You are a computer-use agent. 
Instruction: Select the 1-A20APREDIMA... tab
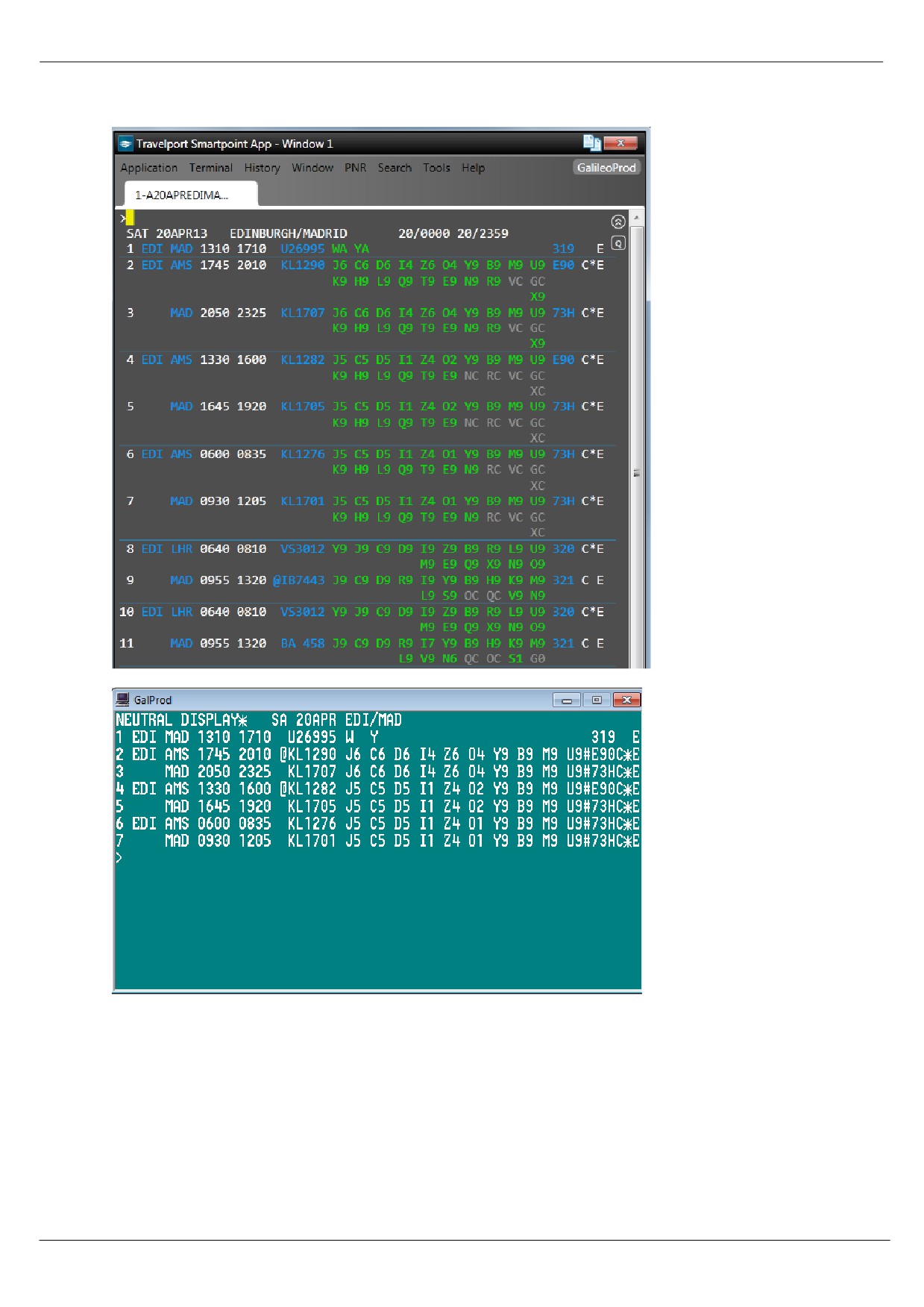coord(190,195)
